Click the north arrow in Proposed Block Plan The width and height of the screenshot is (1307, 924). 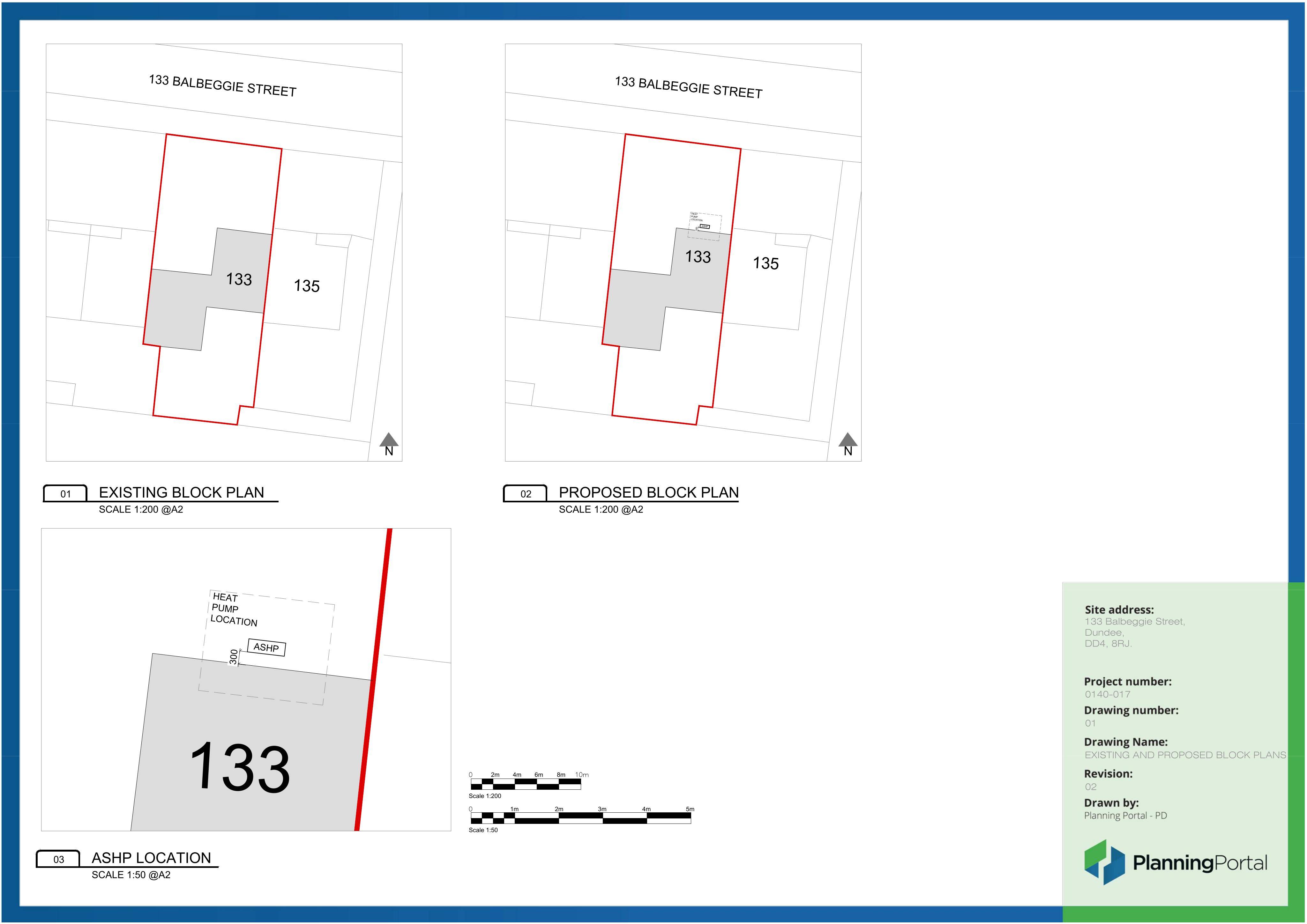coord(848,444)
